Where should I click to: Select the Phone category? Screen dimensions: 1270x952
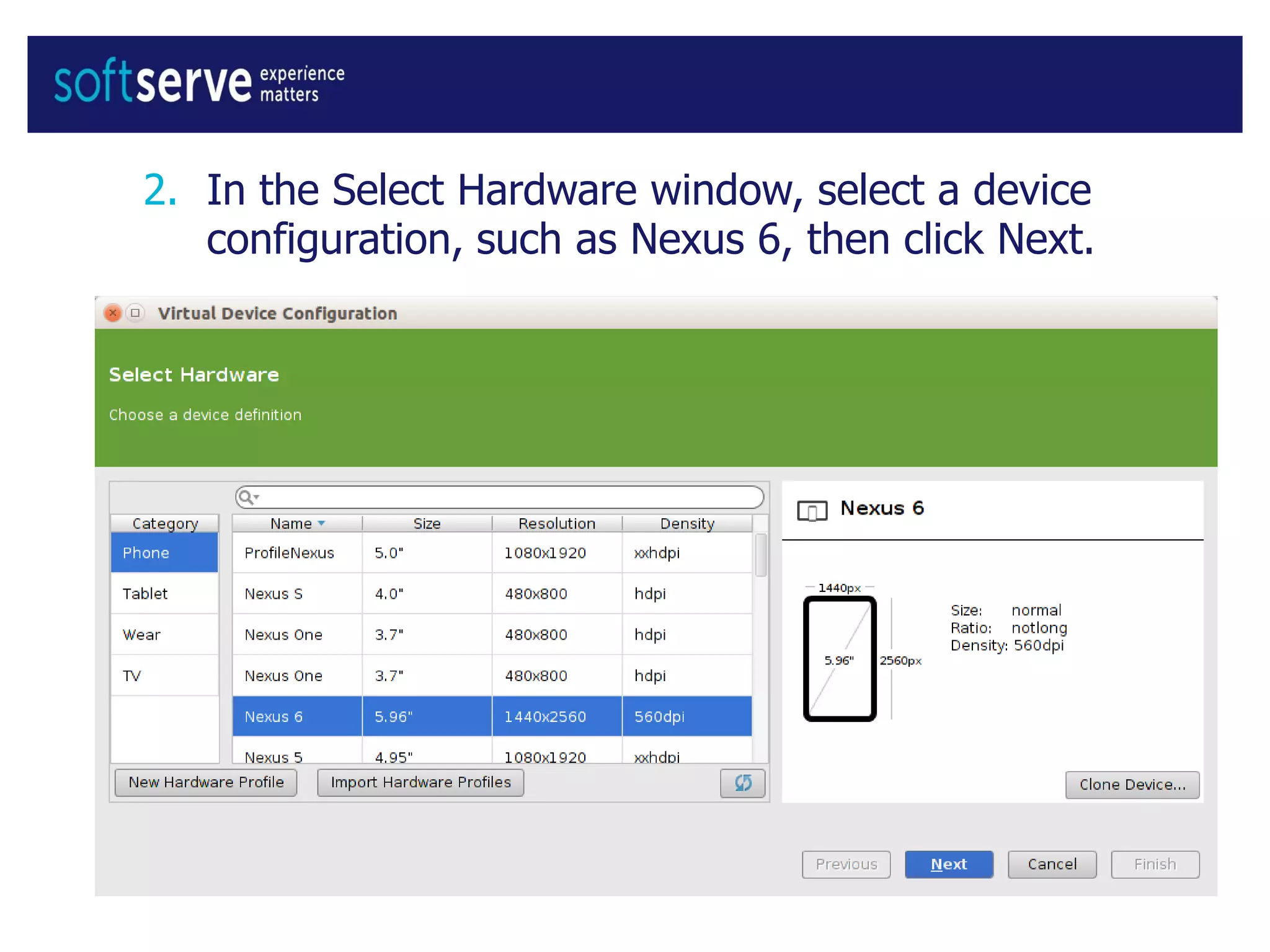[x=164, y=552]
